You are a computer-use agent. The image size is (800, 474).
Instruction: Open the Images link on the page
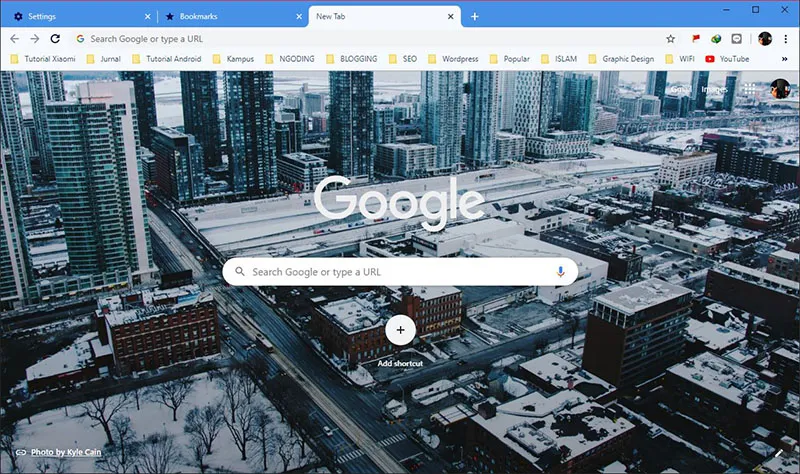click(714, 89)
